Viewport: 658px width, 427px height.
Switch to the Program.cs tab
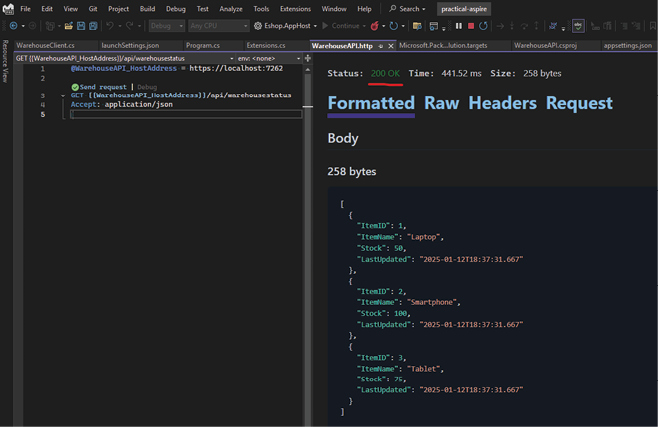202,45
